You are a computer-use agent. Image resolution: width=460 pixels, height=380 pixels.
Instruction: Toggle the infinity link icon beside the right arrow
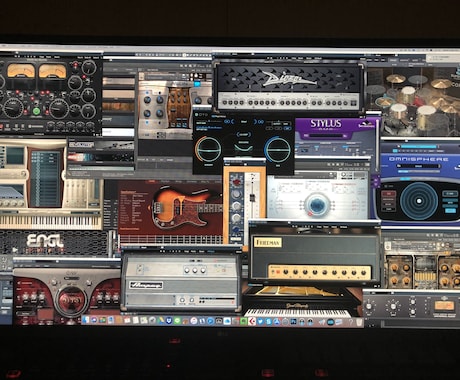click(x=261, y=122)
